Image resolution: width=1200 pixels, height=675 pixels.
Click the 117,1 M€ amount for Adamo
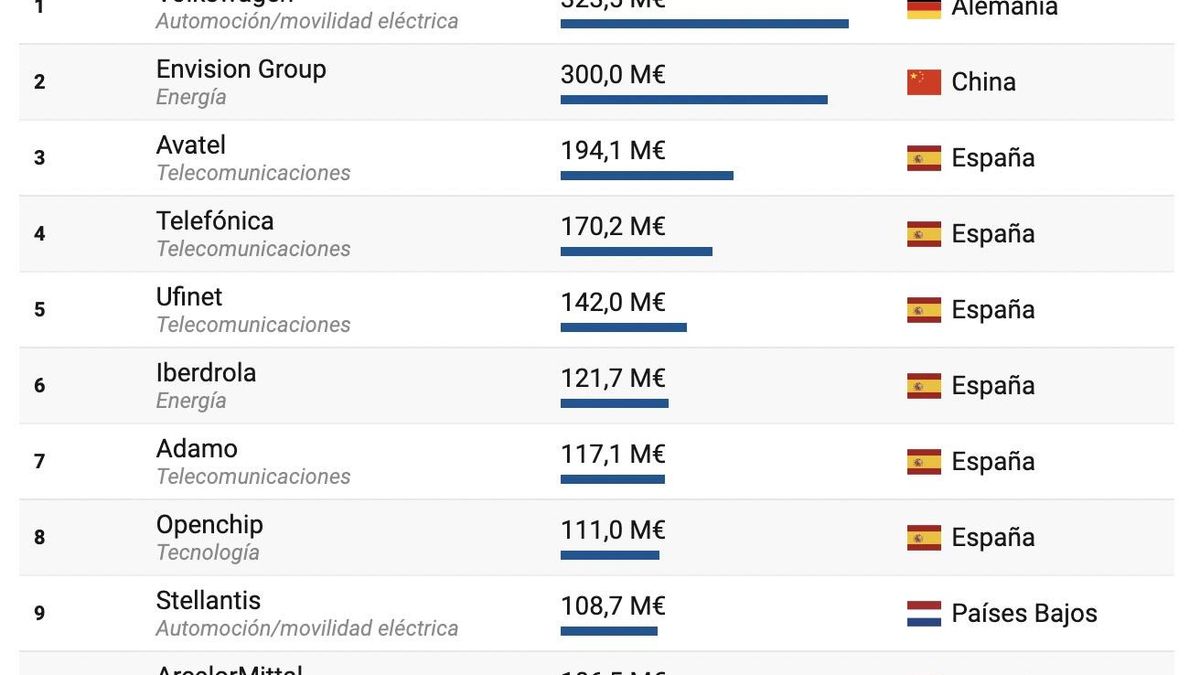point(613,455)
